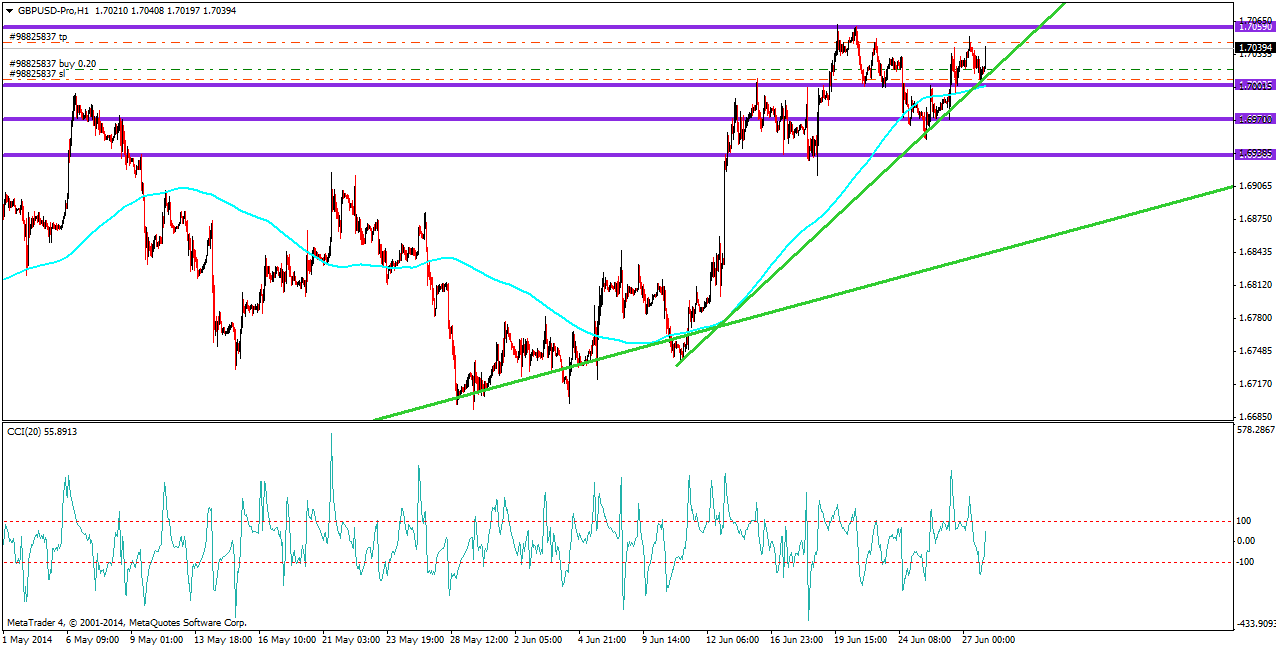Select the purple level tag 1.69385
Viewport: 1276px width, 648px height.
coord(1254,154)
